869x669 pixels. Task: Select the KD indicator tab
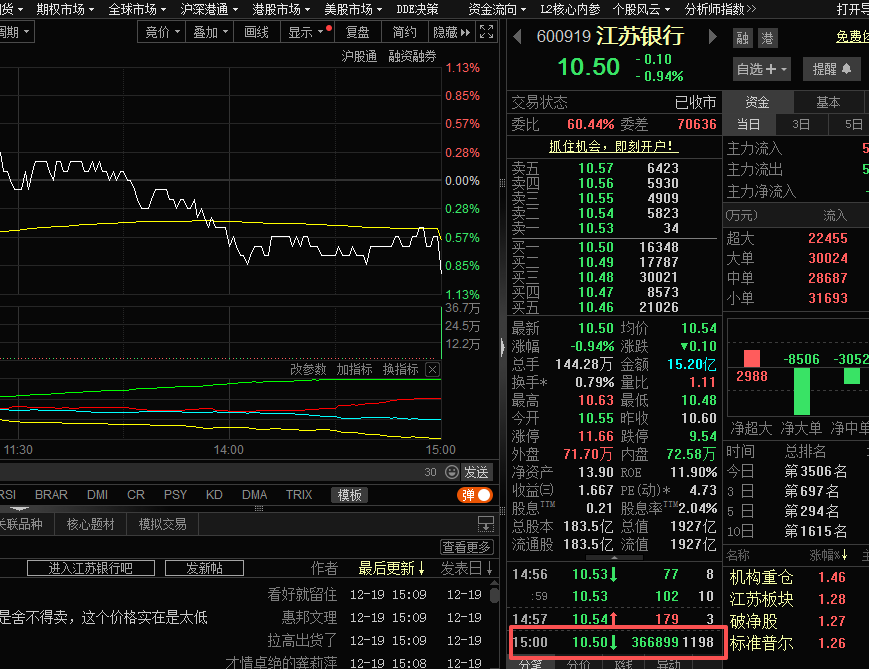coord(214,494)
